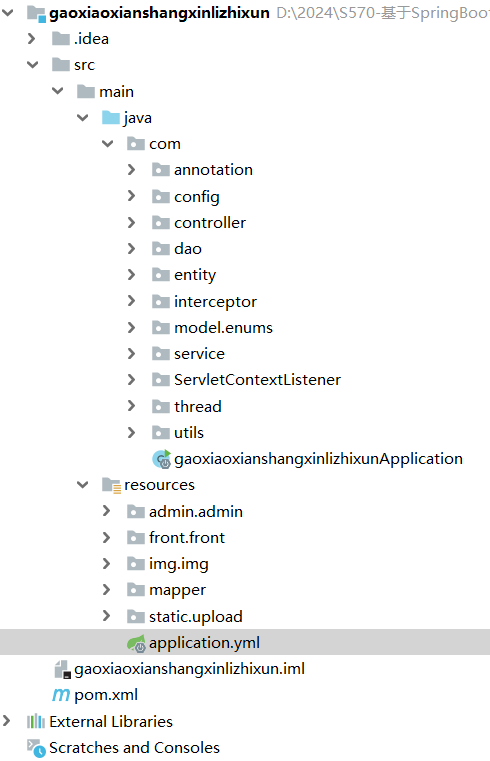
Task: Click the blue java source folder icon
Action: click(x=111, y=117)
